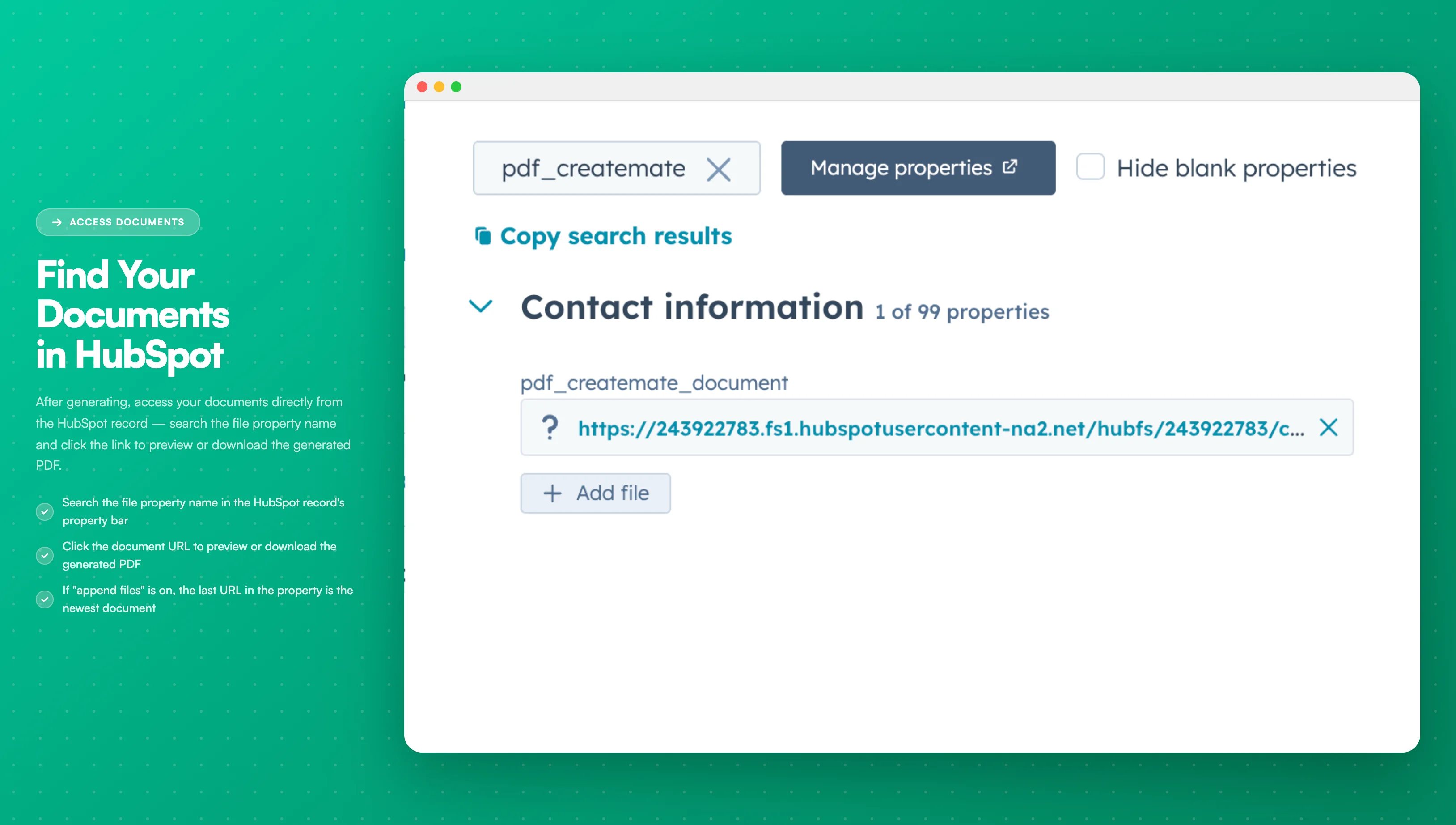Click the copy icon beside Copy search results
This screenshot has height=825, width=1456.
(x=483, y=236)
